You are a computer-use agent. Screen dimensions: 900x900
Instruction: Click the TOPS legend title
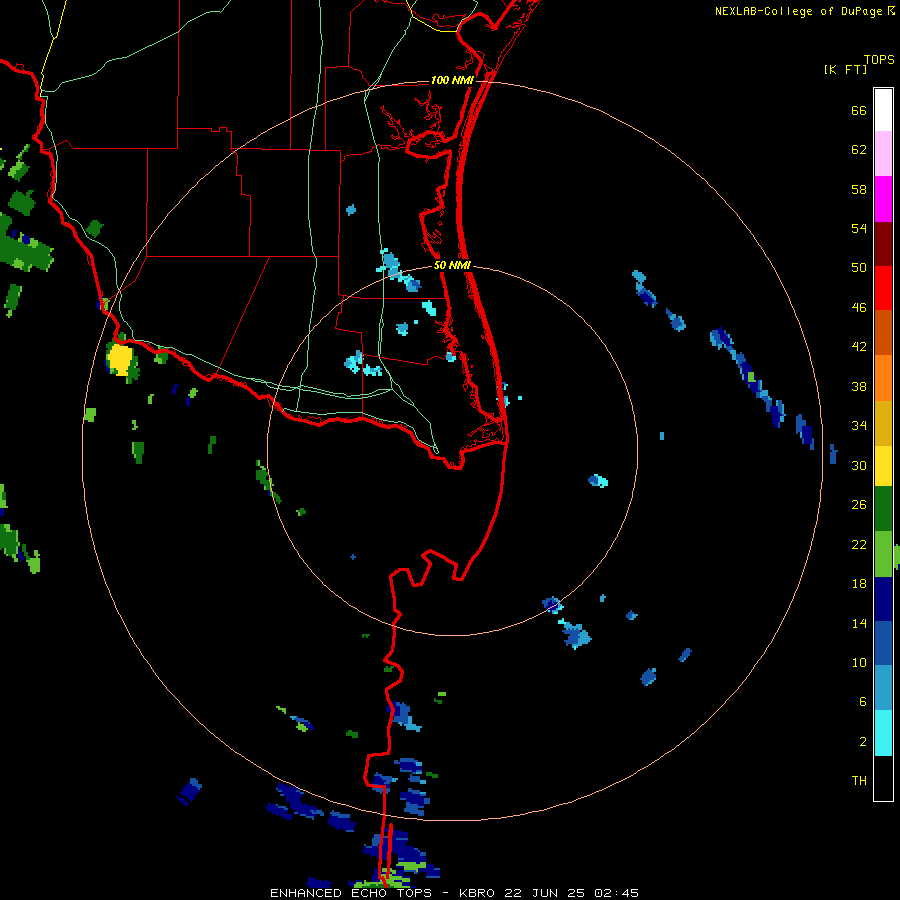(879, 60)
